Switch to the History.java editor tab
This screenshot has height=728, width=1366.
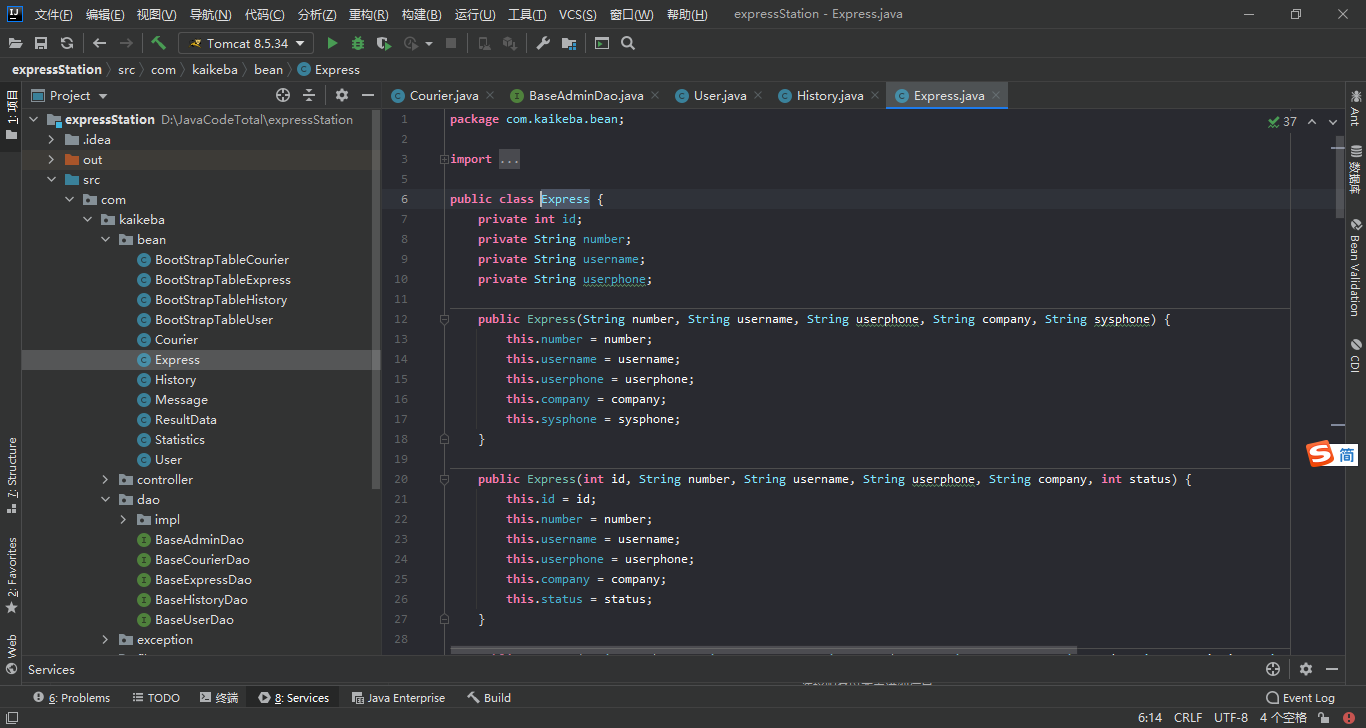tap(829, 95)
